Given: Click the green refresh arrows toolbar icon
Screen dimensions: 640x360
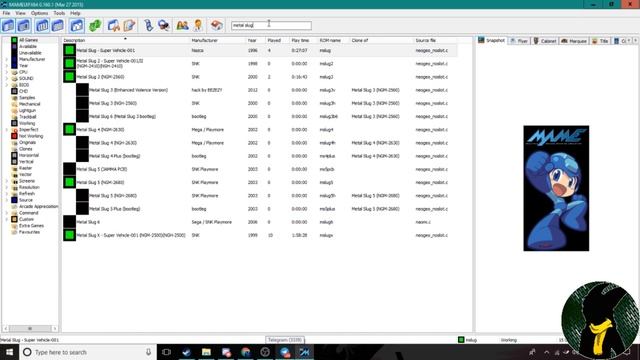Looking at the screenshot, I should click(x=95, y=25).
